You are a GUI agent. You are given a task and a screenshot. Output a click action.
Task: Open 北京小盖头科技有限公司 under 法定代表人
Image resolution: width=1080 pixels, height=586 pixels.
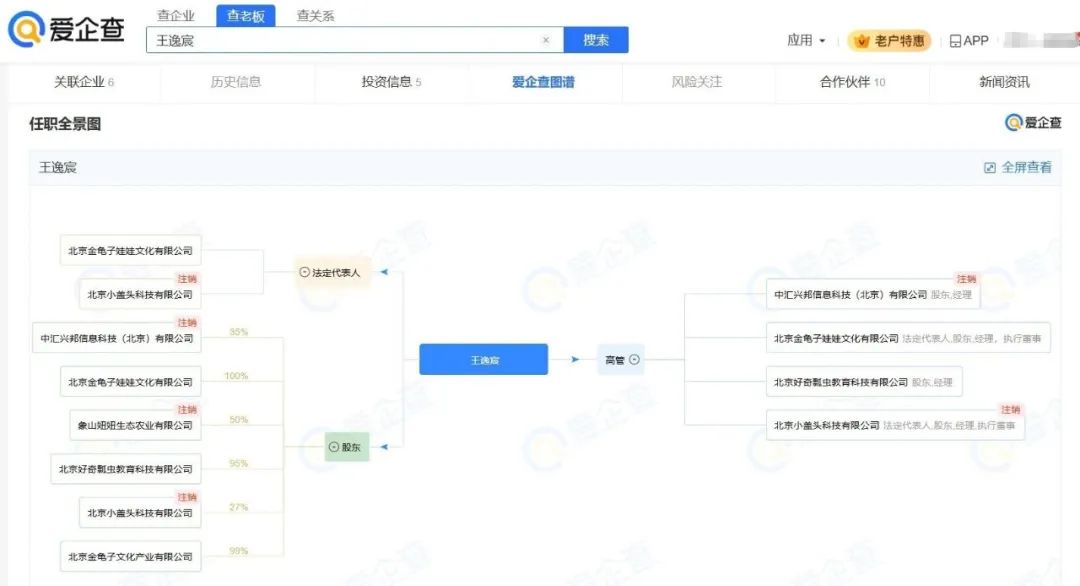coord(140,295)
